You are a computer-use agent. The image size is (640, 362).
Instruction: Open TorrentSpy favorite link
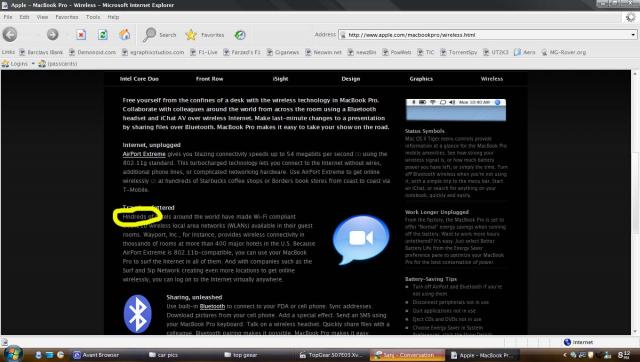click(458, 52)
